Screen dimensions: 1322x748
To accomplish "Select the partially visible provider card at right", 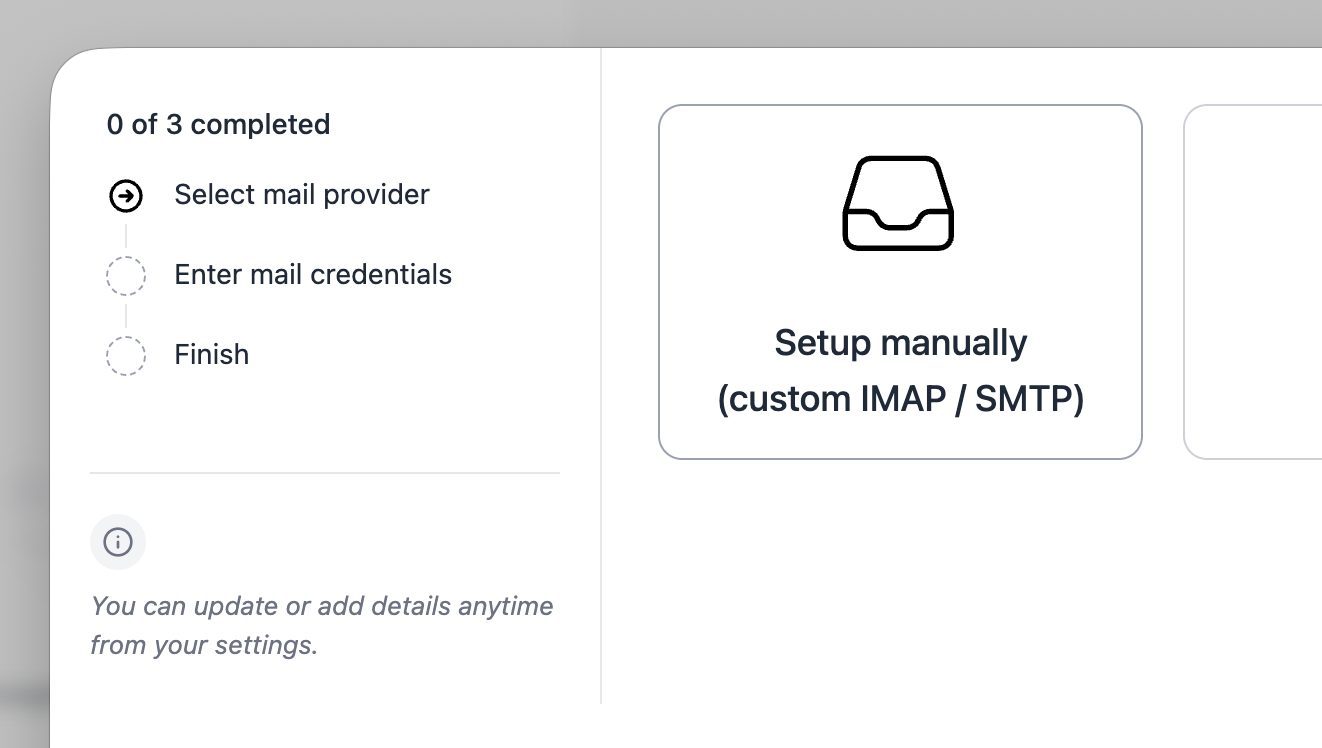I will 1255,281.
